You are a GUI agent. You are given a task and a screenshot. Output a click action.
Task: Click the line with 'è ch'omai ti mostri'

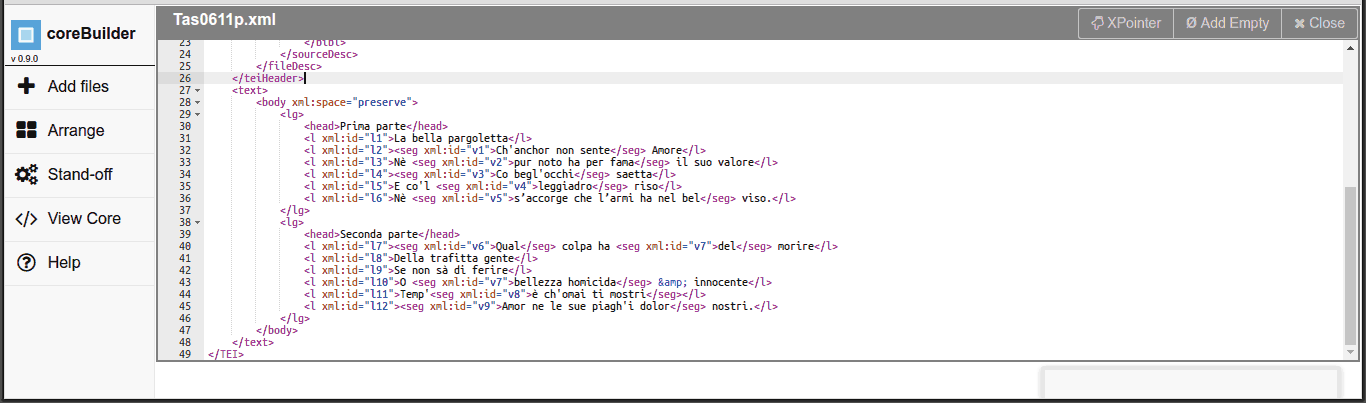[508, 294]
